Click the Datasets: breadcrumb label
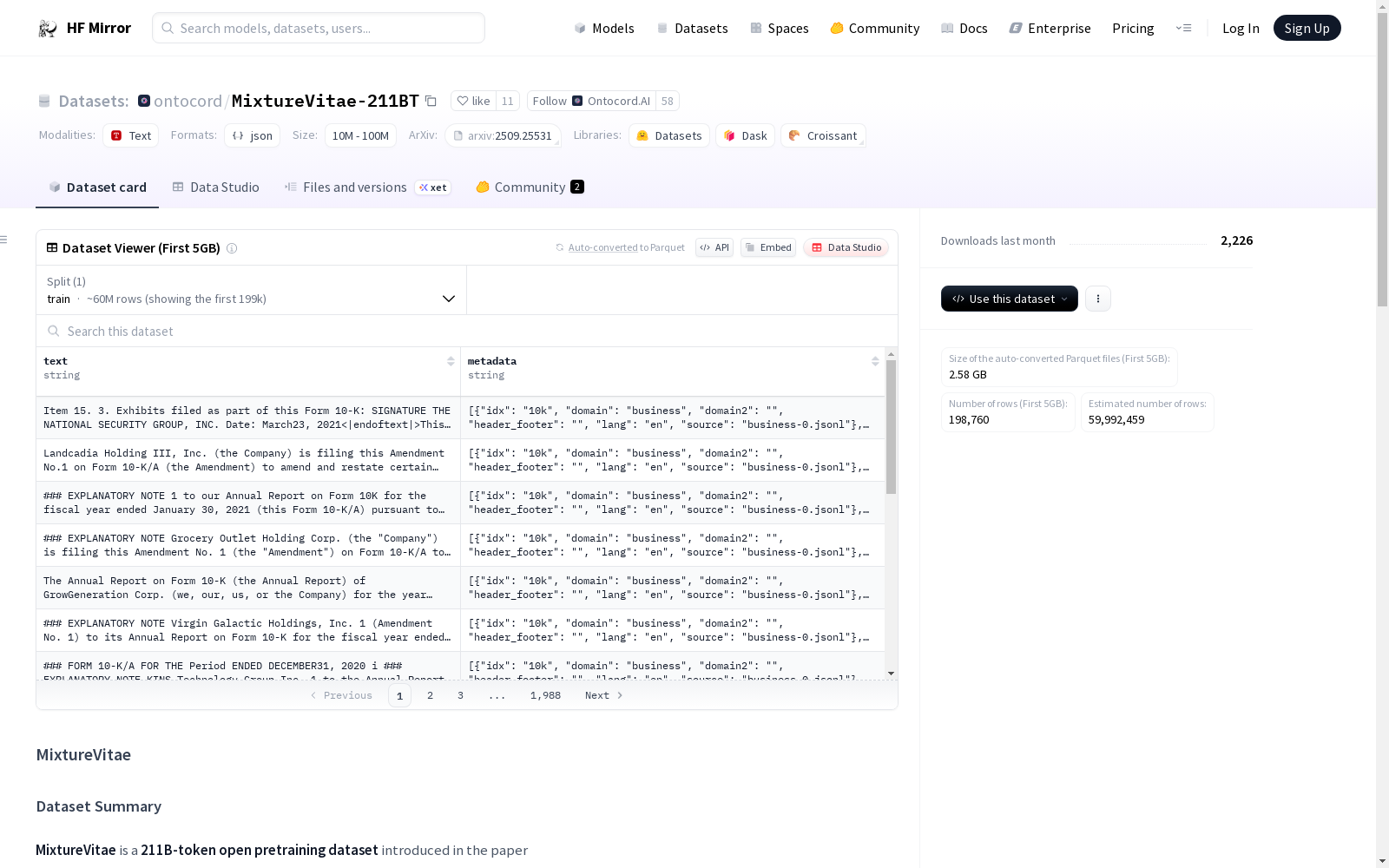 click(x=94, y=101)
